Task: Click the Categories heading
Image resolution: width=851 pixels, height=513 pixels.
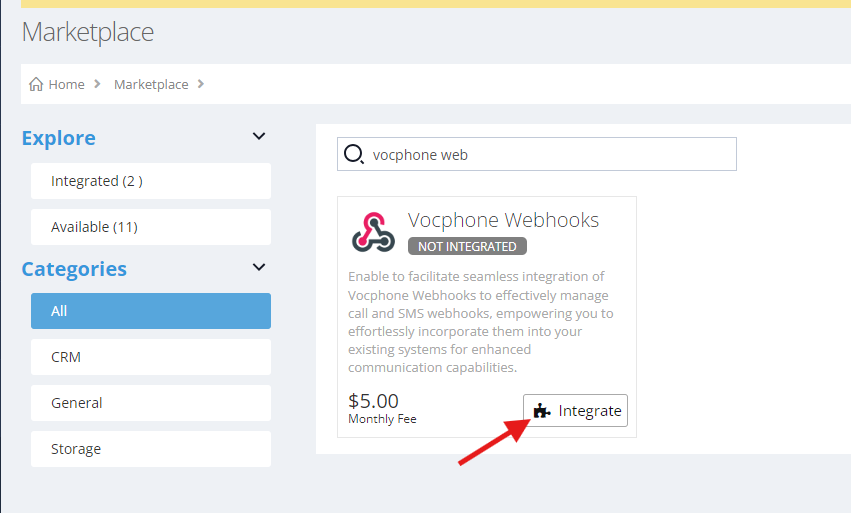Action: (74, 269)
